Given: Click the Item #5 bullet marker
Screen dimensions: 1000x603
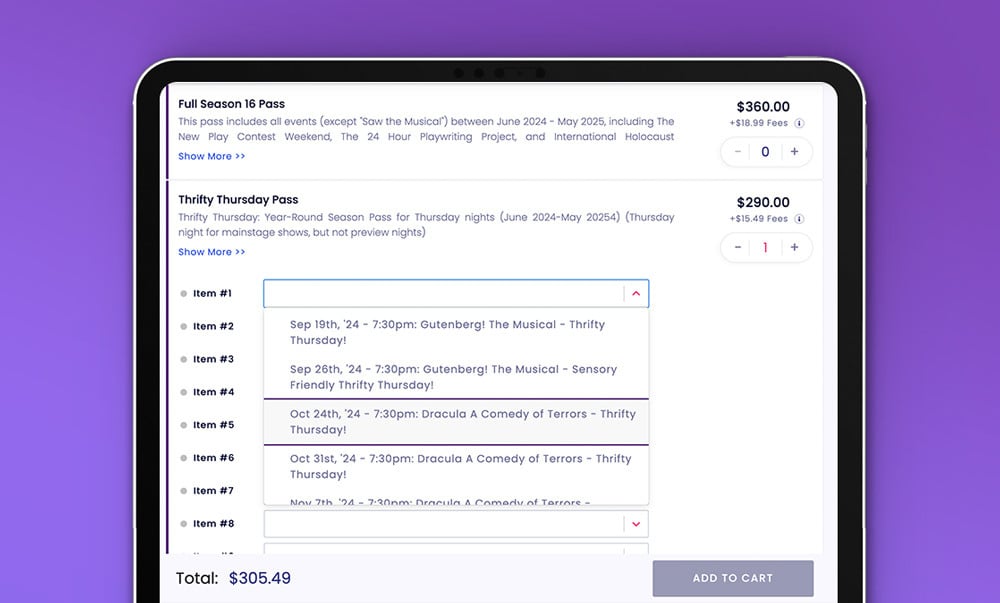Looking at the screenshot, I should tap(184, 425).
